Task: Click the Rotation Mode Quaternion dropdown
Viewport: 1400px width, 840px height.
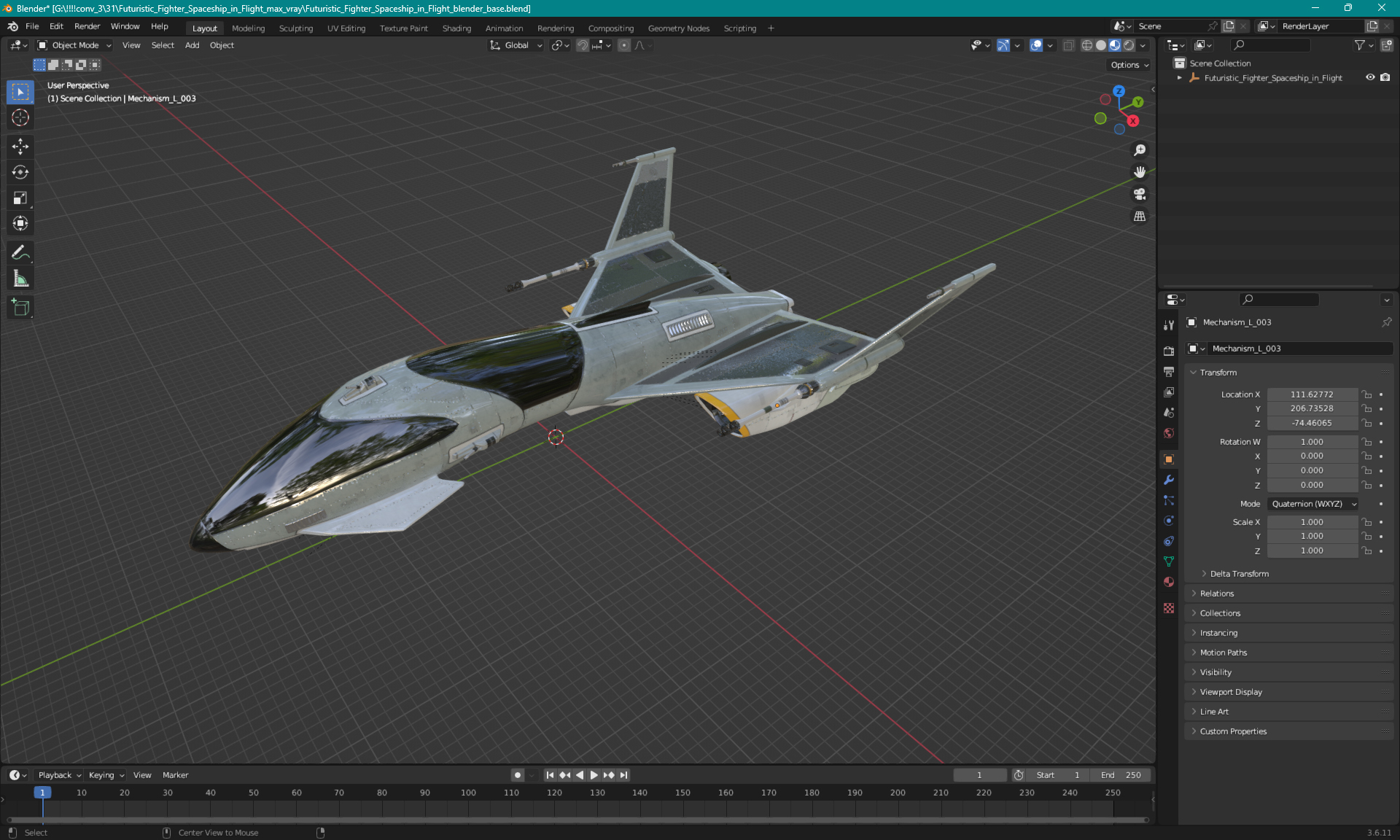Action: coord(1312,503)
